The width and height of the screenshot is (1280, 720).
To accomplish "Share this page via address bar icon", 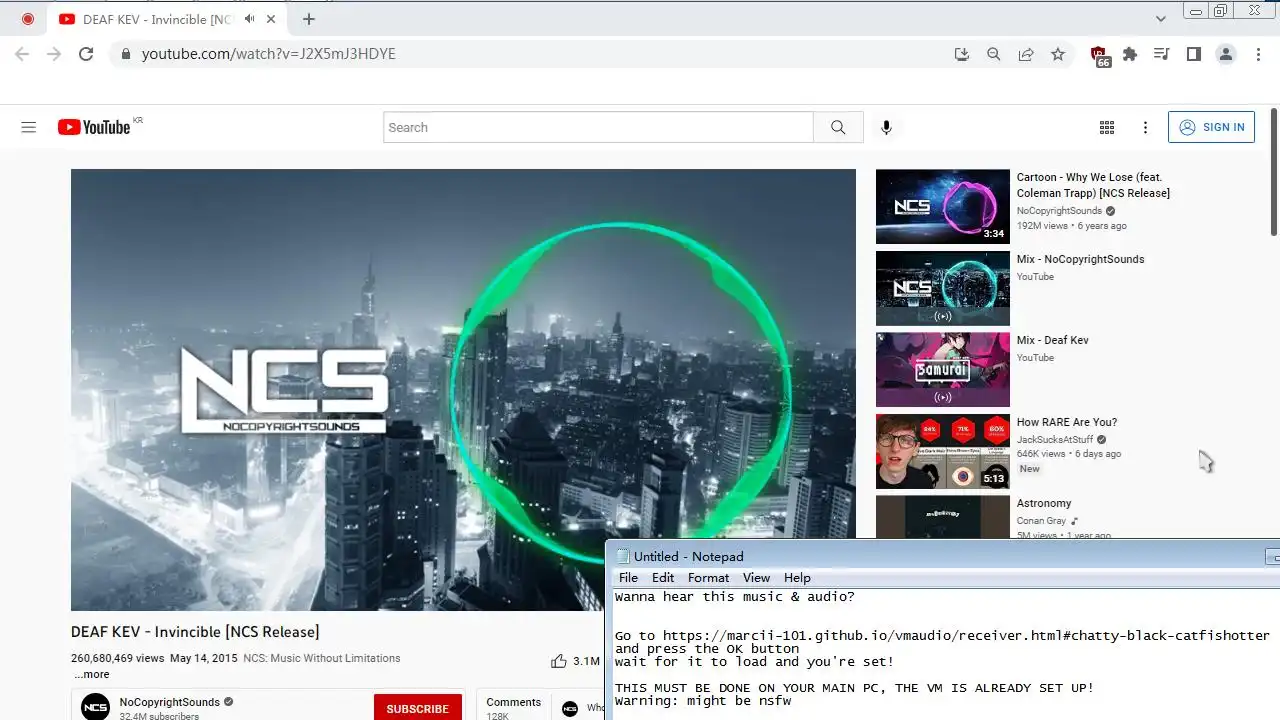I will [x=1026, y=54].
